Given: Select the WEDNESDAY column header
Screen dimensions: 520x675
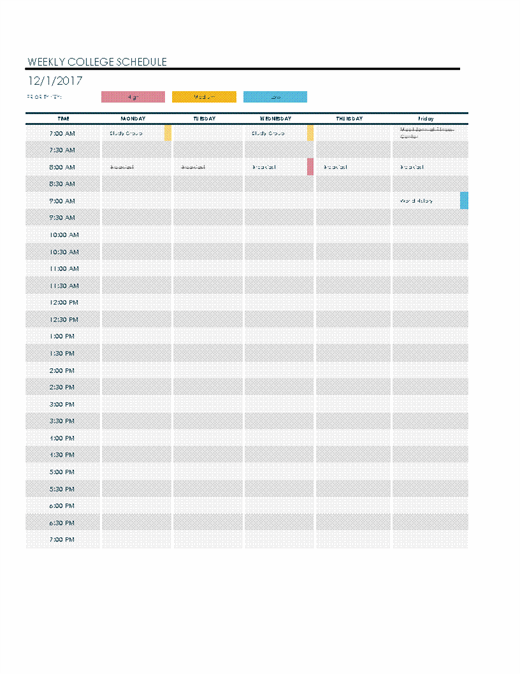Looking at the screenshot, I should click(275, 118).
